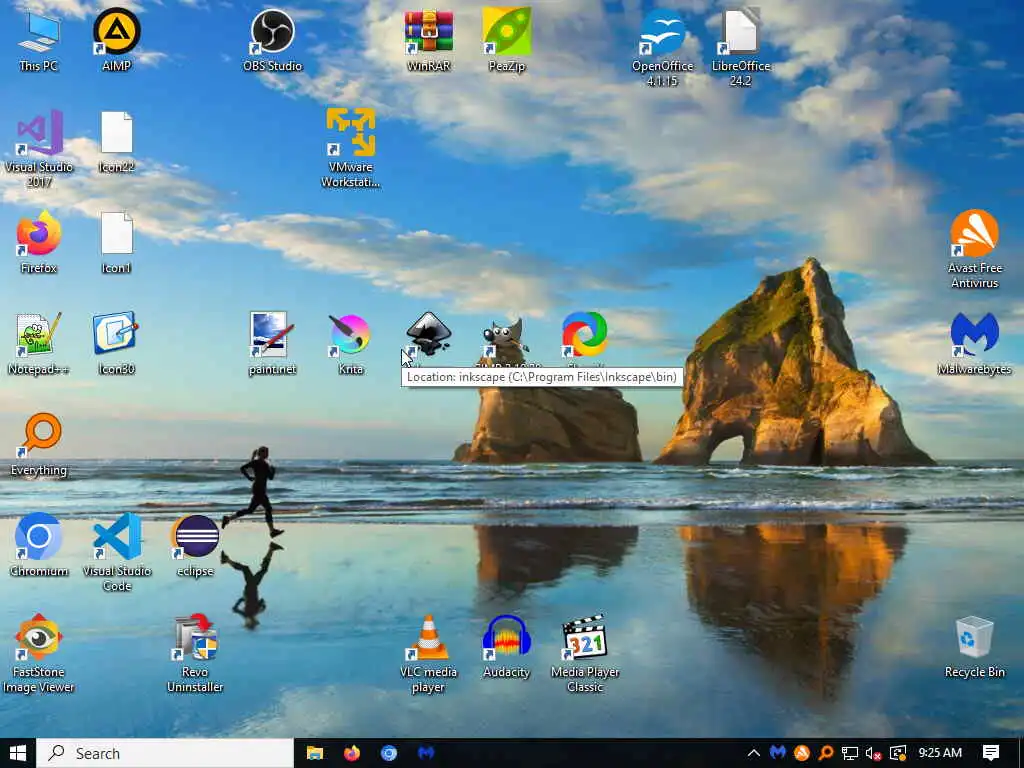Select the Chromium desktop shortcut
The image size is (1024, 768).
[39, 545]
